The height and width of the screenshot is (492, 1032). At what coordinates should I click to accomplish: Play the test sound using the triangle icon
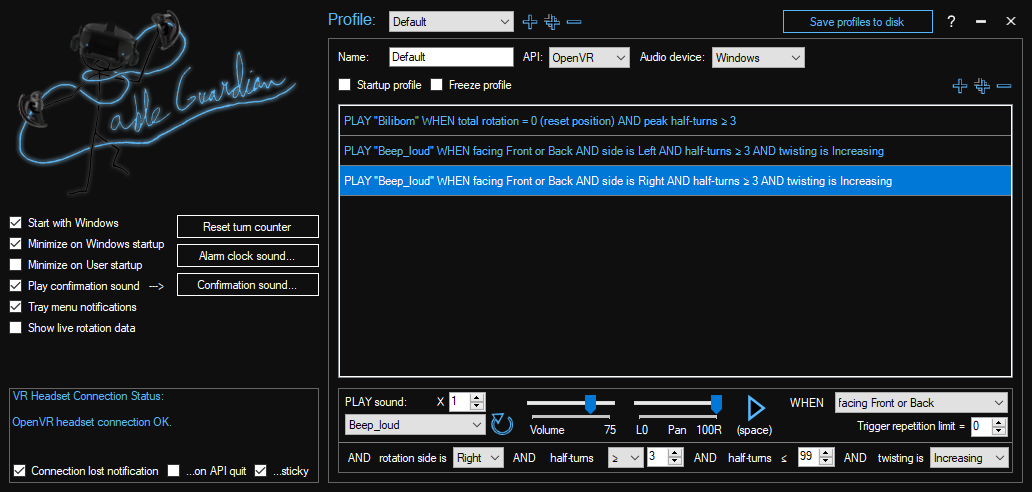click(756, 408)
